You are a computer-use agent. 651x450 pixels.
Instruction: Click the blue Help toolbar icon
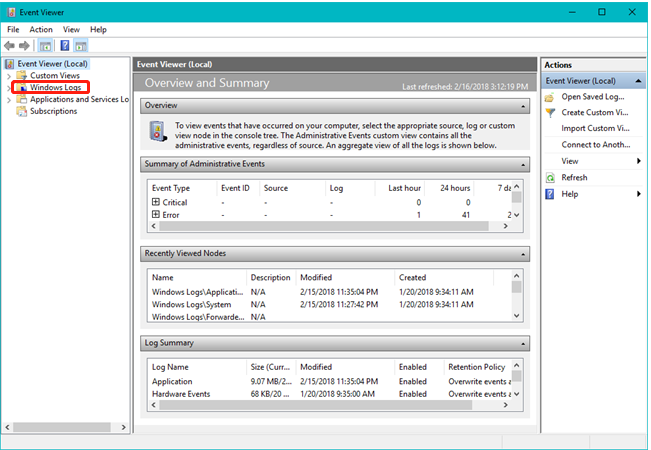point(63,46)
